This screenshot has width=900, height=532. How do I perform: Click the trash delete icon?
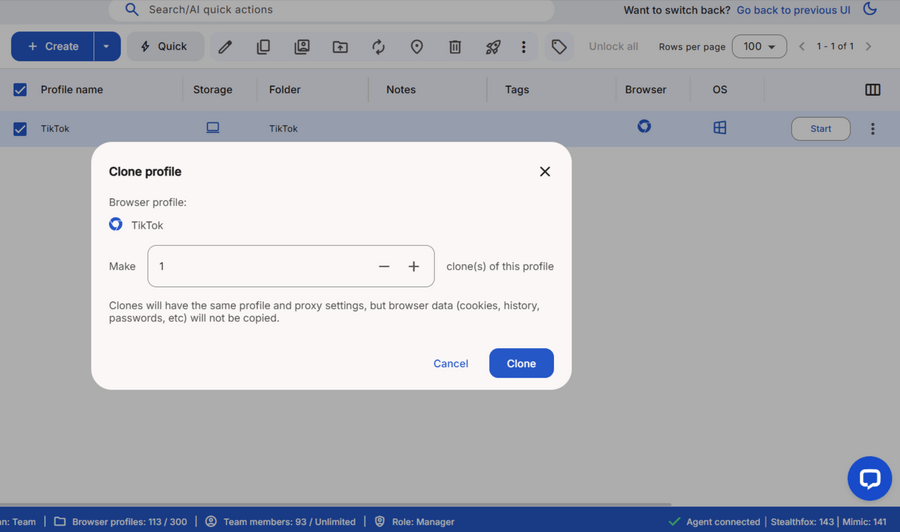click(455, 47)
